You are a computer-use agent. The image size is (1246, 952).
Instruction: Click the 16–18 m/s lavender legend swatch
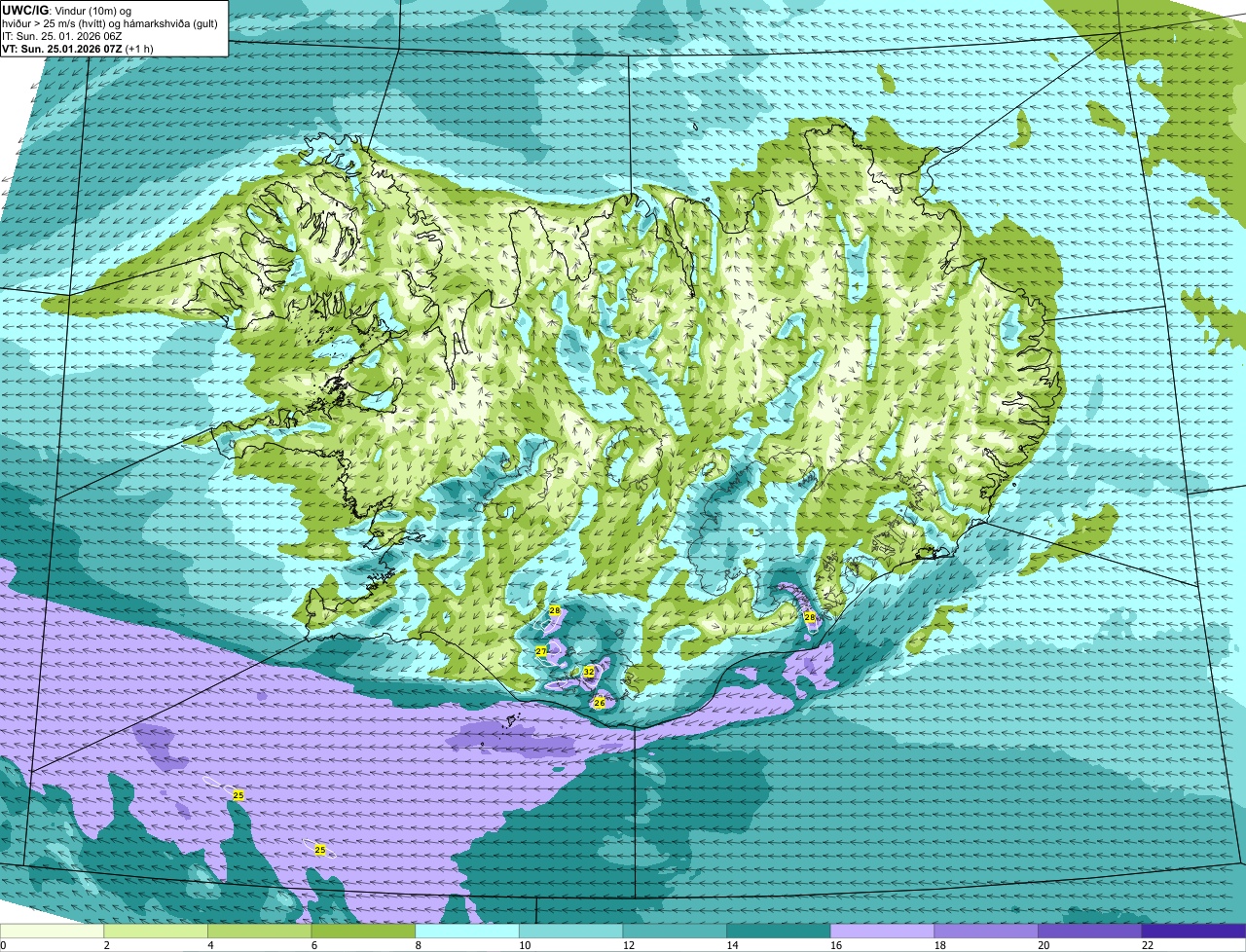[883, 932]
